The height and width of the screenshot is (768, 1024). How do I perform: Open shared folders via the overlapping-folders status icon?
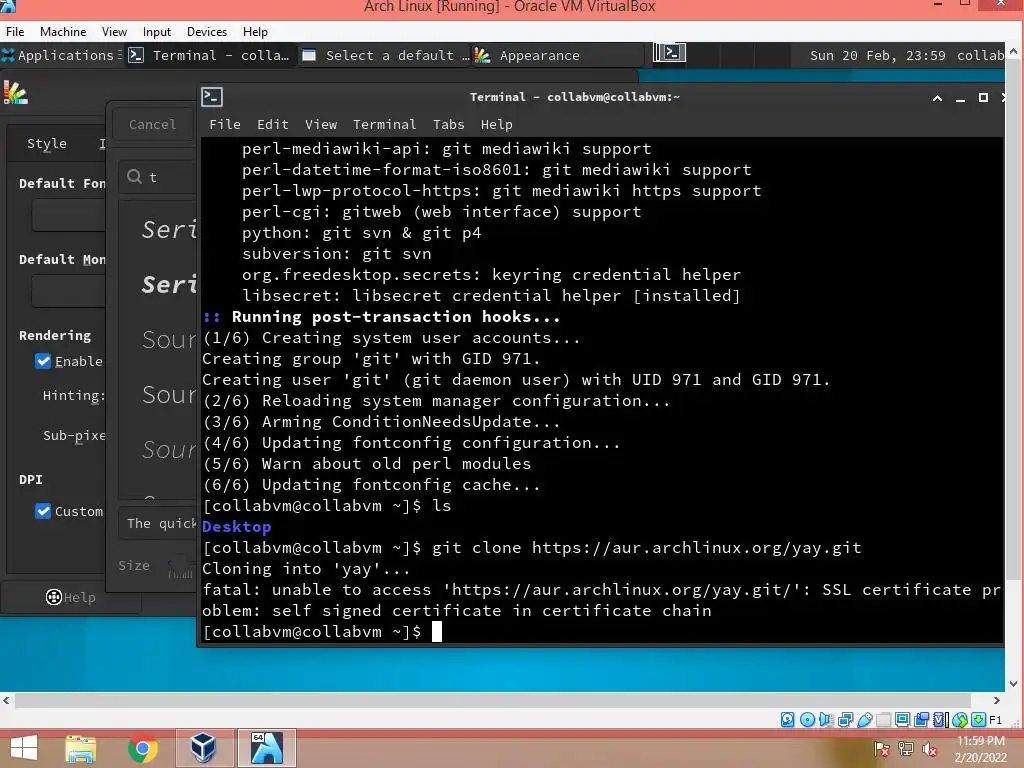921,720
